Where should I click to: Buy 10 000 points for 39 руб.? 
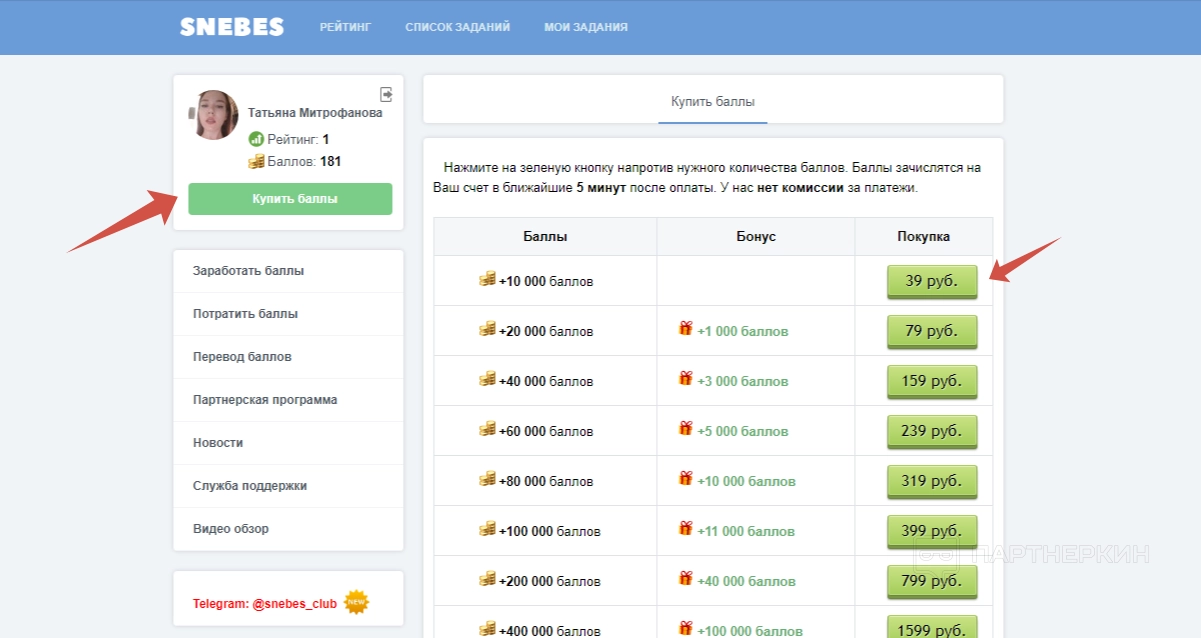point(932,282)
